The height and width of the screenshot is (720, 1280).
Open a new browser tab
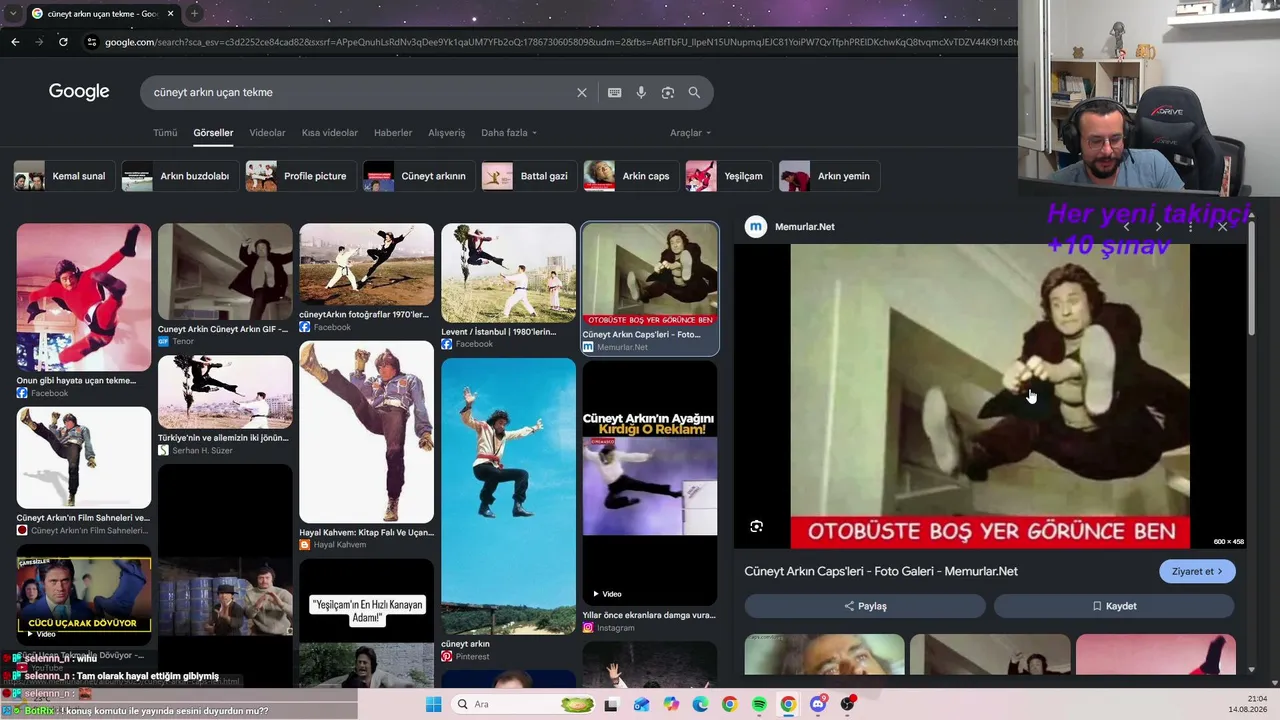click(194, 13)
